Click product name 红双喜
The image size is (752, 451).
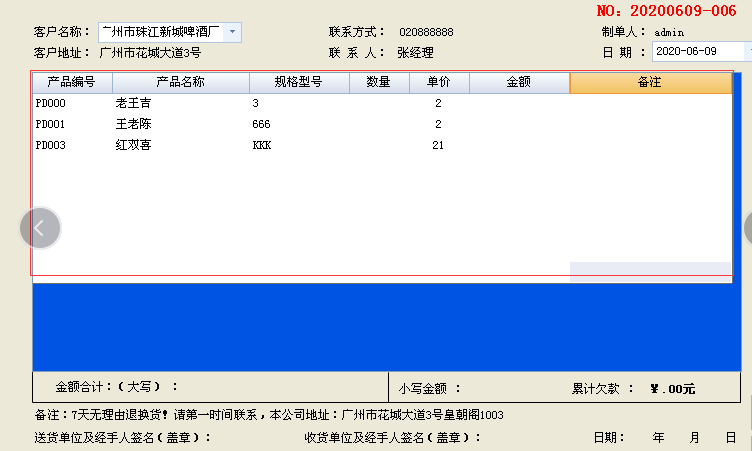(x=133, y=145)
